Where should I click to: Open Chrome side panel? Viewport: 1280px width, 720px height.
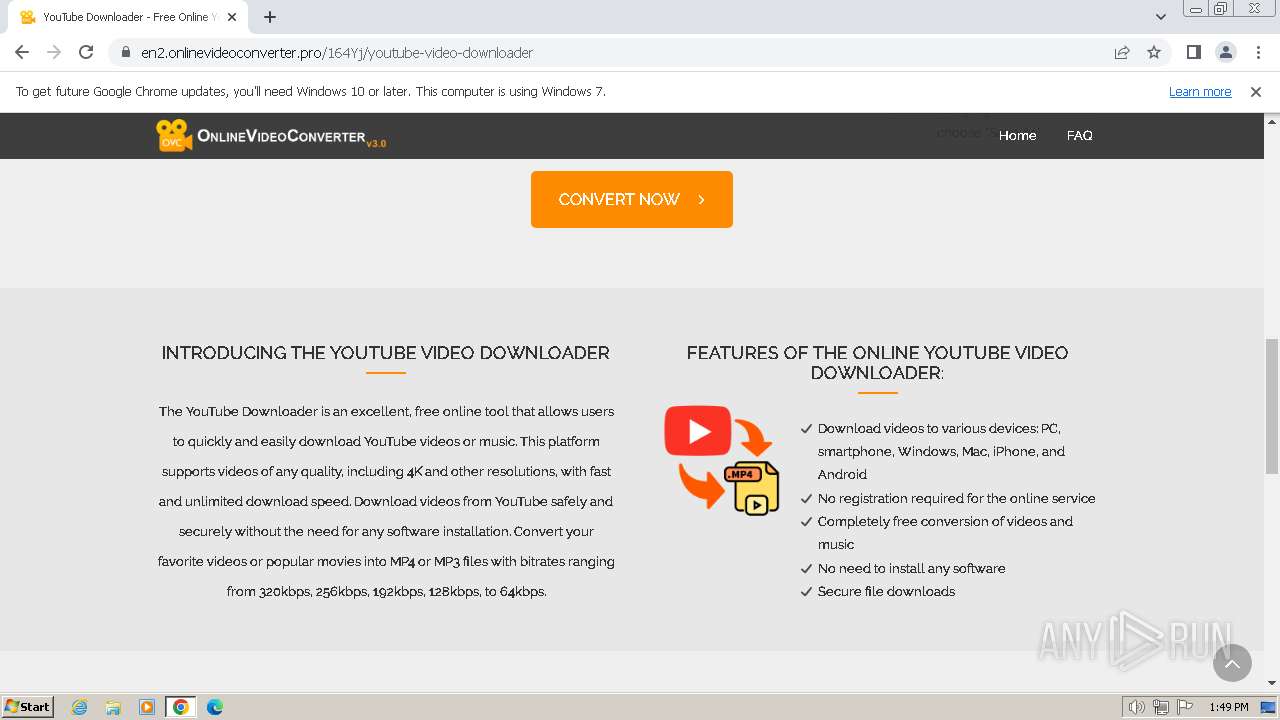tap(1193, 52)
